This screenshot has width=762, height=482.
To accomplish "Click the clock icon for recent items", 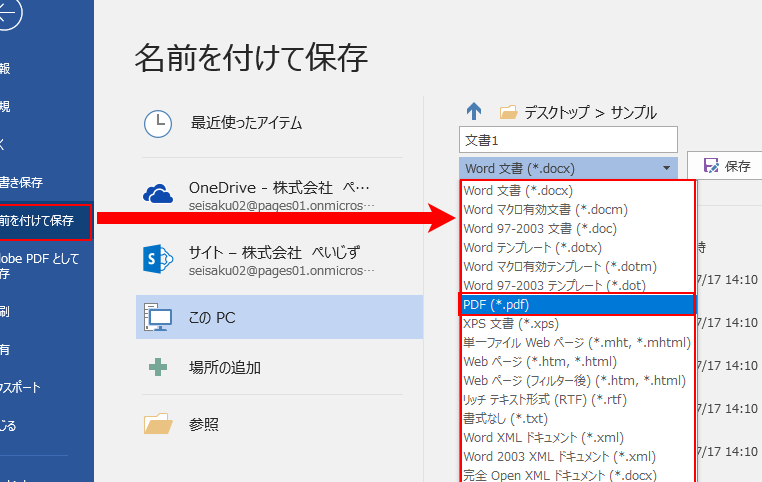I will click(158, 123).
